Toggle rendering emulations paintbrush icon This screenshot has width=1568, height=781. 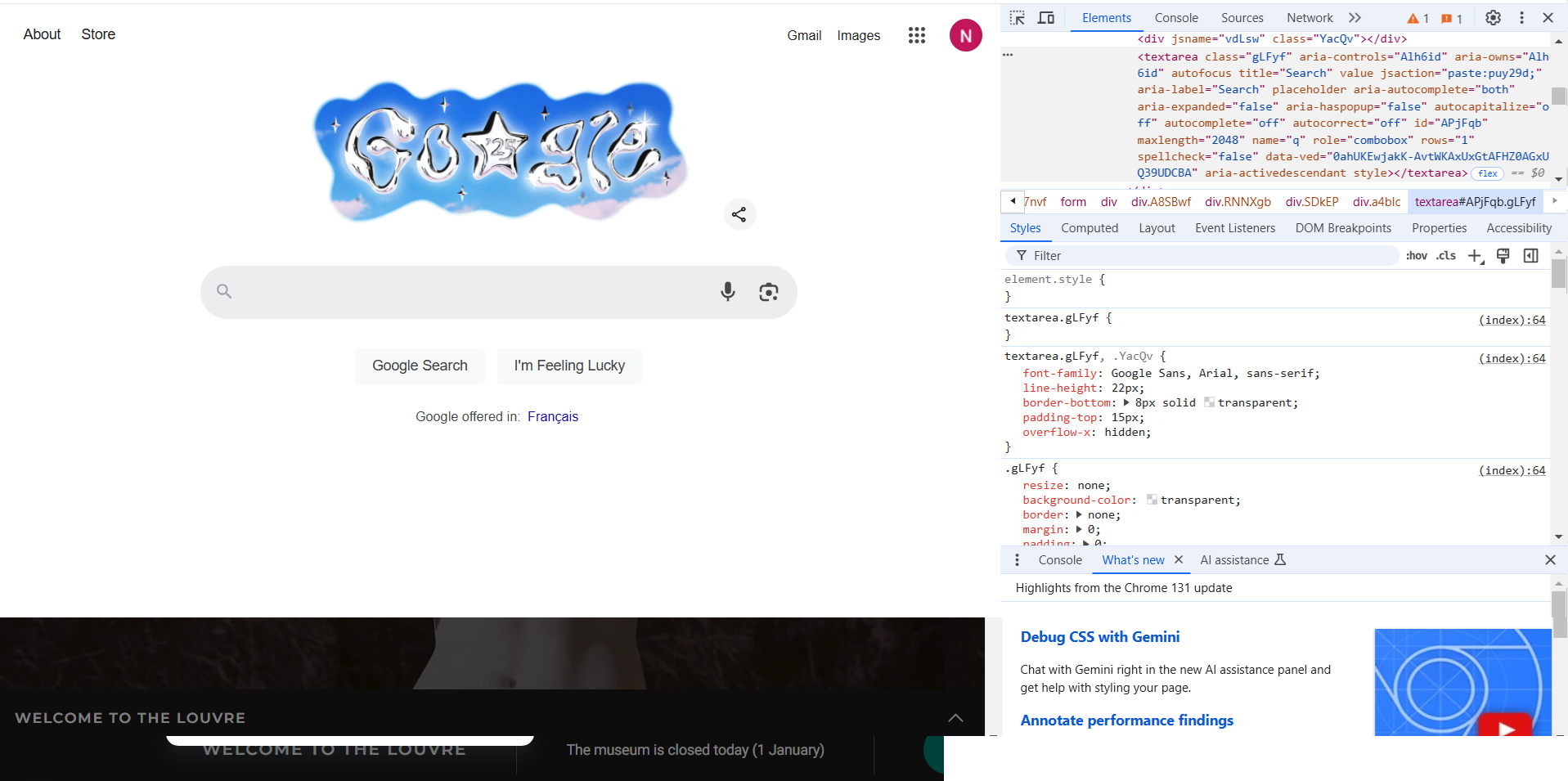pos(1503,256)
